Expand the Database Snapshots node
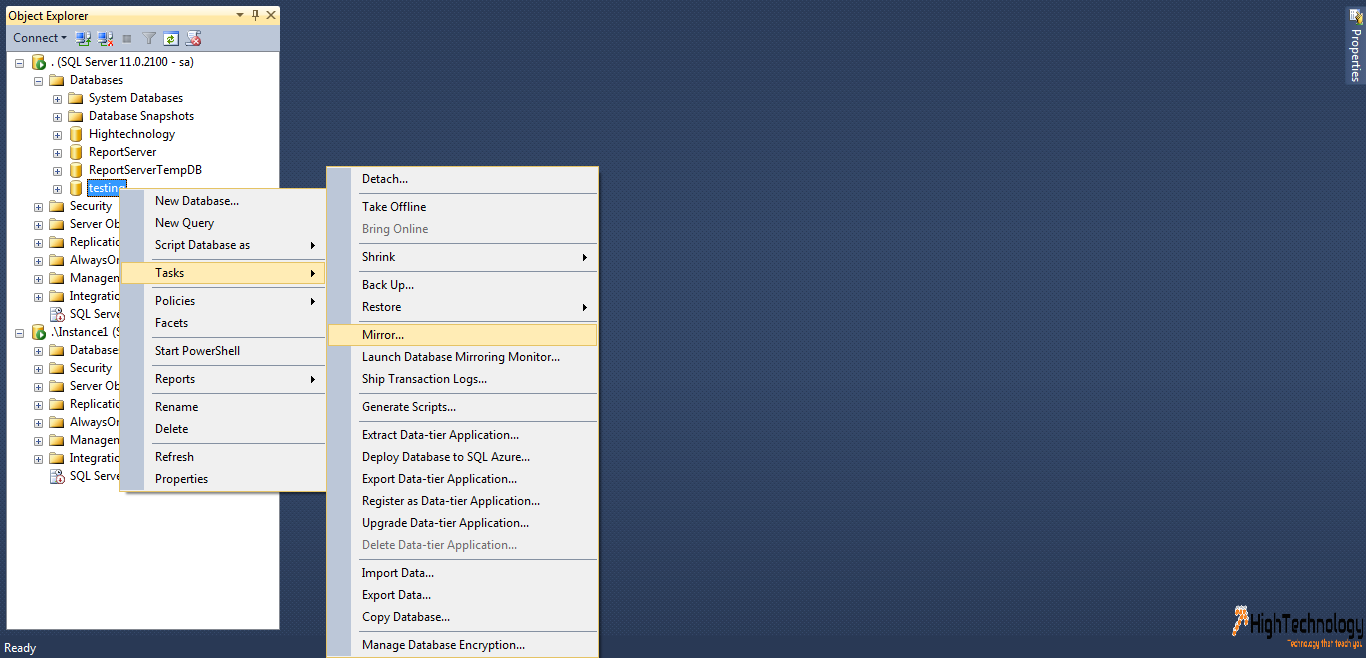 [57, 116]
